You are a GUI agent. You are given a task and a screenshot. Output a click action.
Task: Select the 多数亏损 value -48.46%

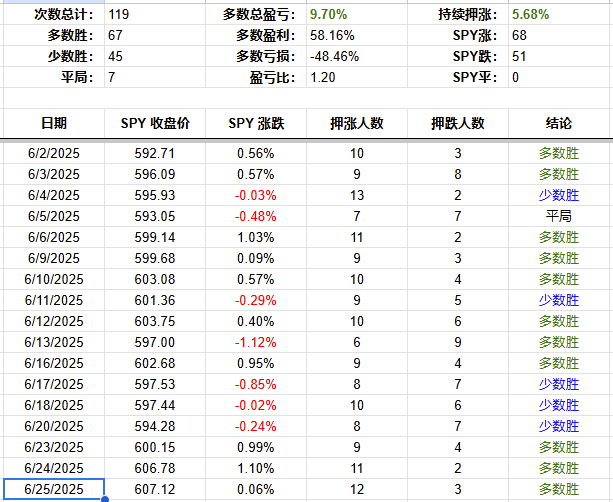tap(333, 56)
